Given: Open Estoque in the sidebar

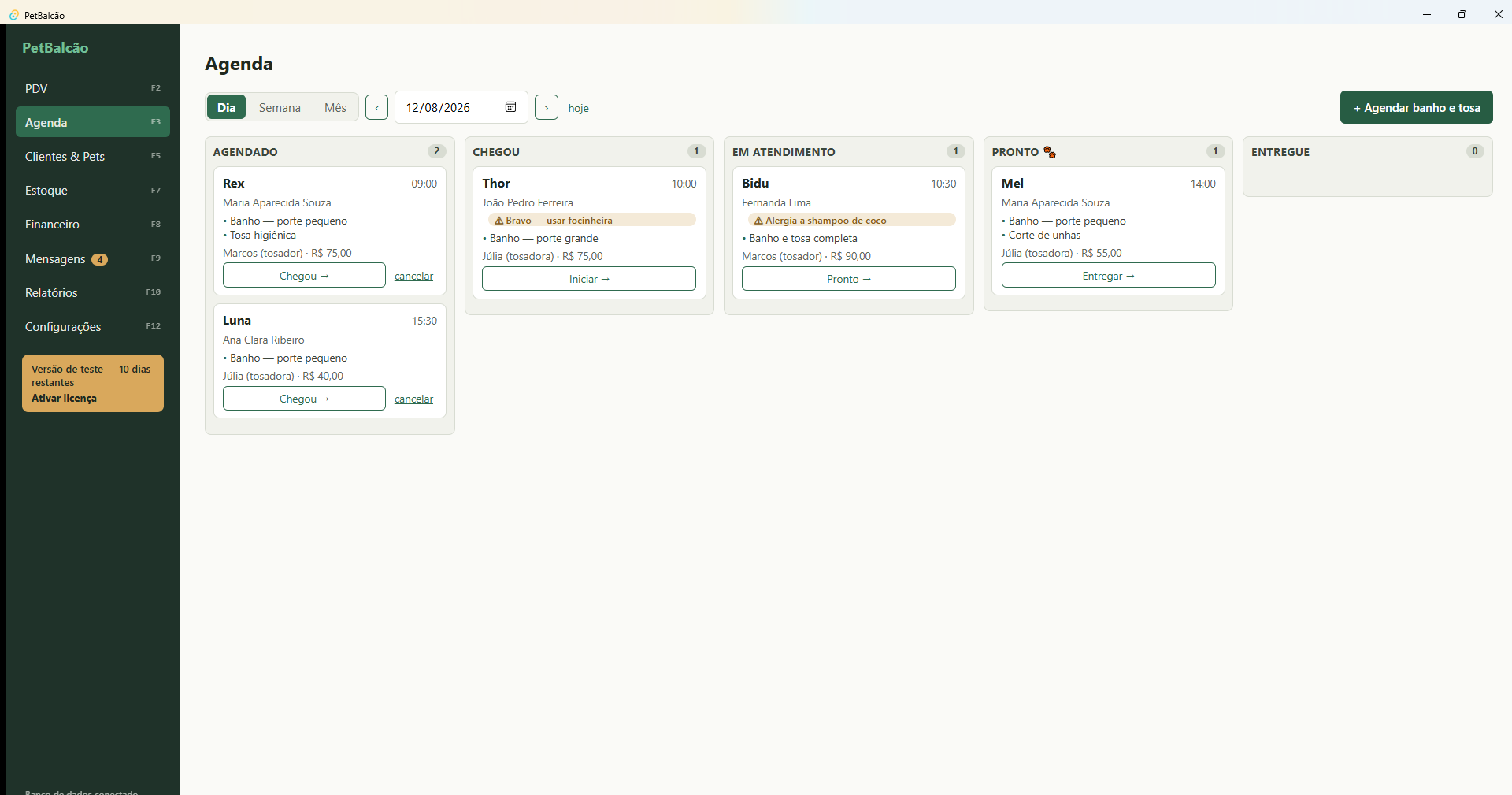Looking at the screenshot, I should (x=93, y=190).
